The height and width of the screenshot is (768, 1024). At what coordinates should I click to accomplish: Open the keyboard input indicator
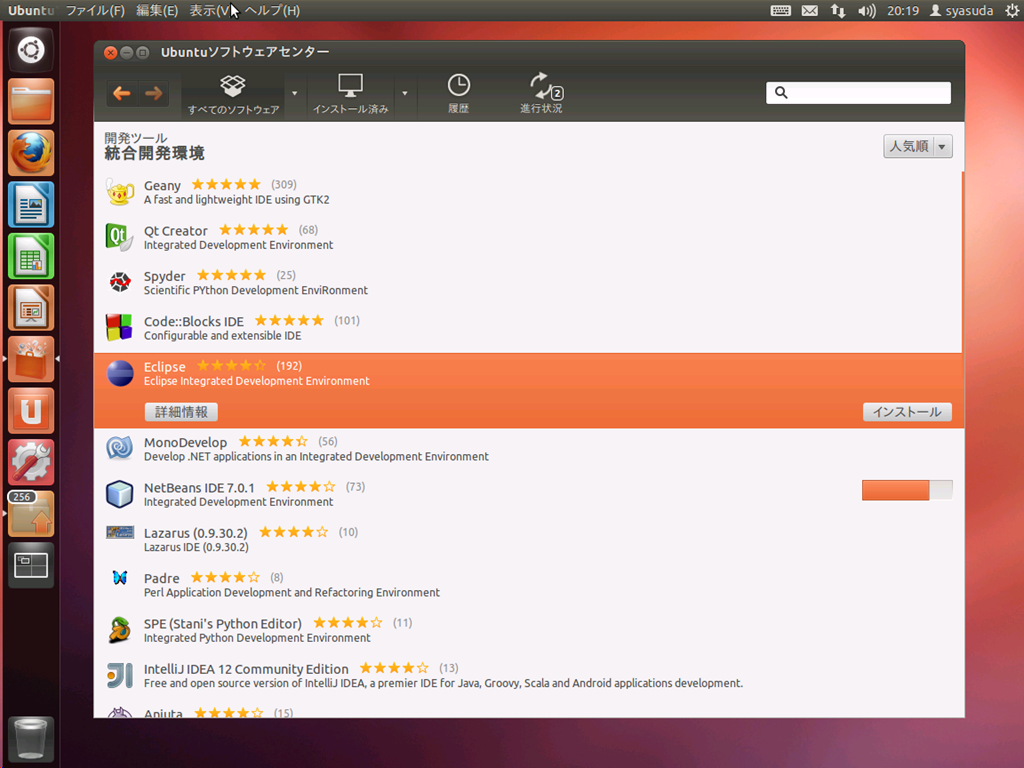click(780, 10)
